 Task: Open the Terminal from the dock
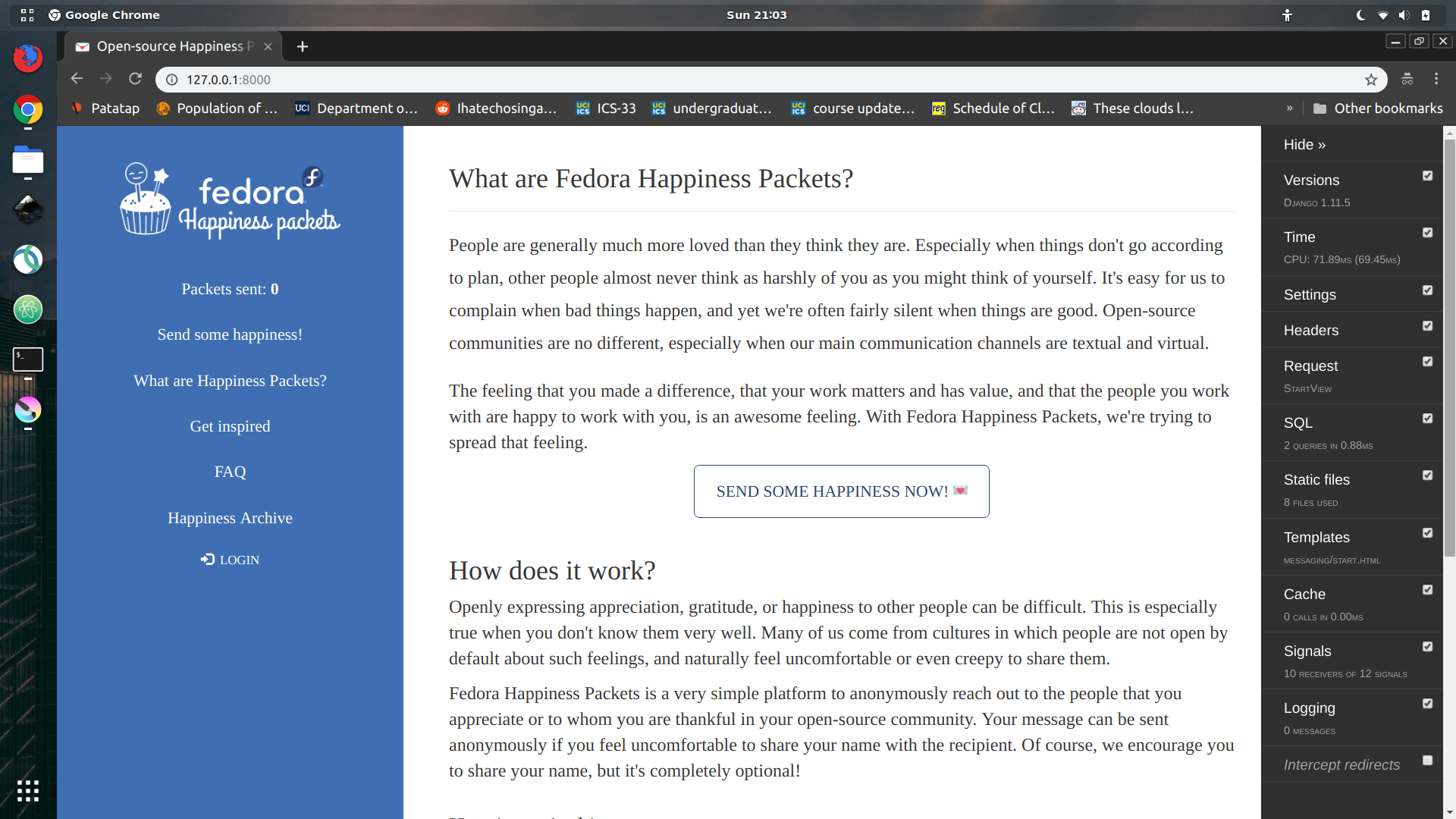28,359
